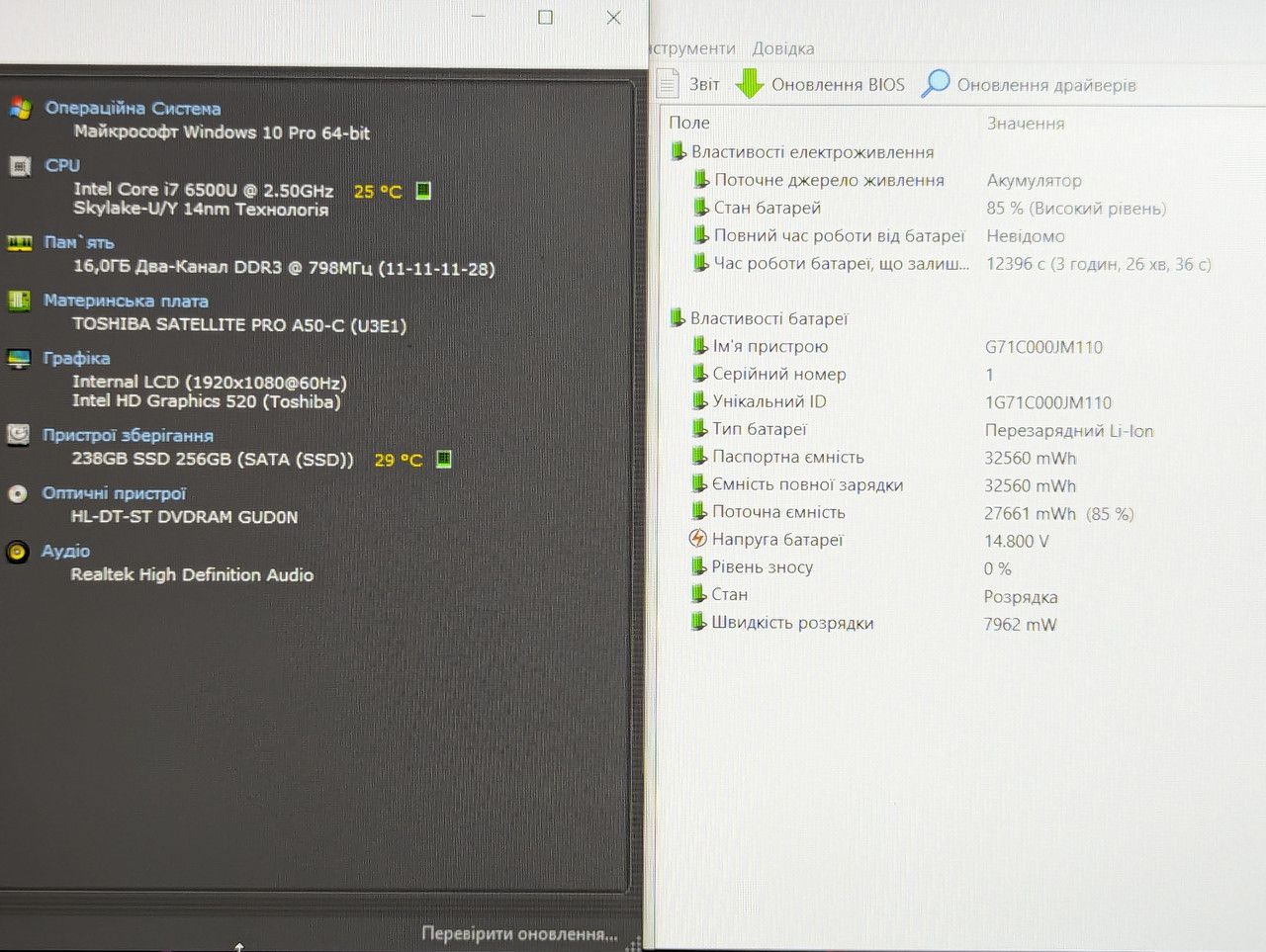Click the value Перезарядний Li-Ion

point(1069,431)
